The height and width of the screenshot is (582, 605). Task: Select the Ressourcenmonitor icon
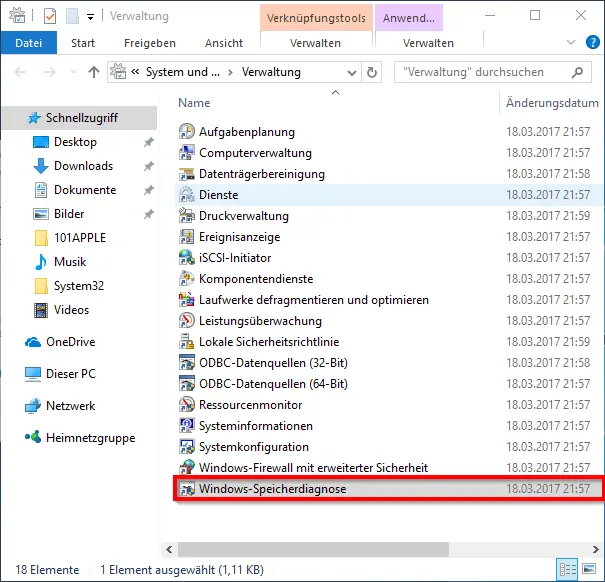click(187, 405)
